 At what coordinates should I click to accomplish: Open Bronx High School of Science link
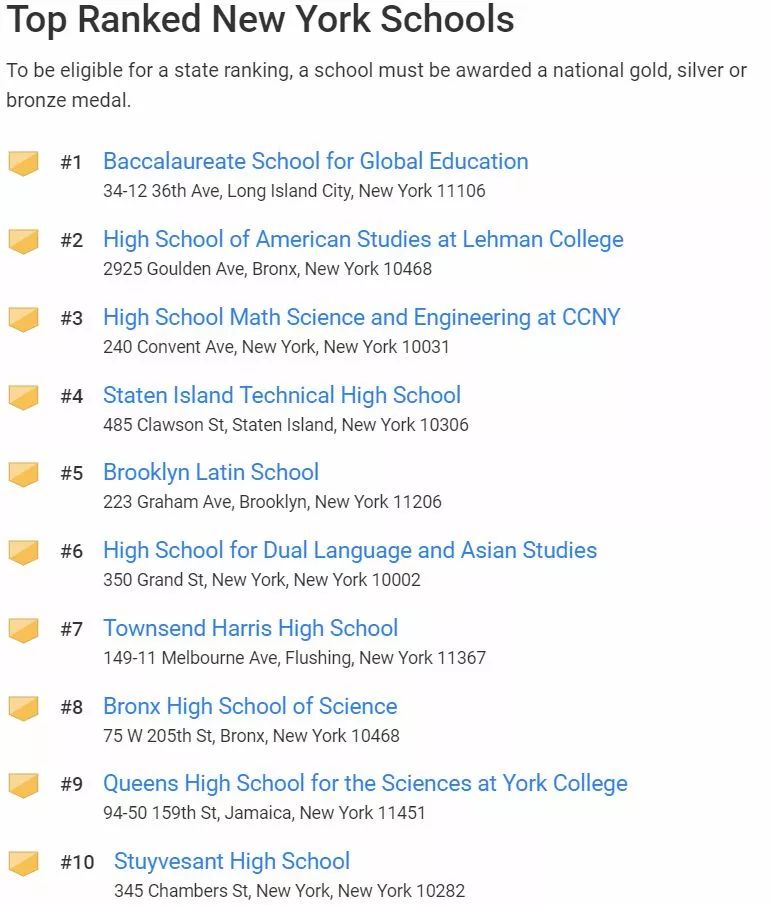point(250,706)
